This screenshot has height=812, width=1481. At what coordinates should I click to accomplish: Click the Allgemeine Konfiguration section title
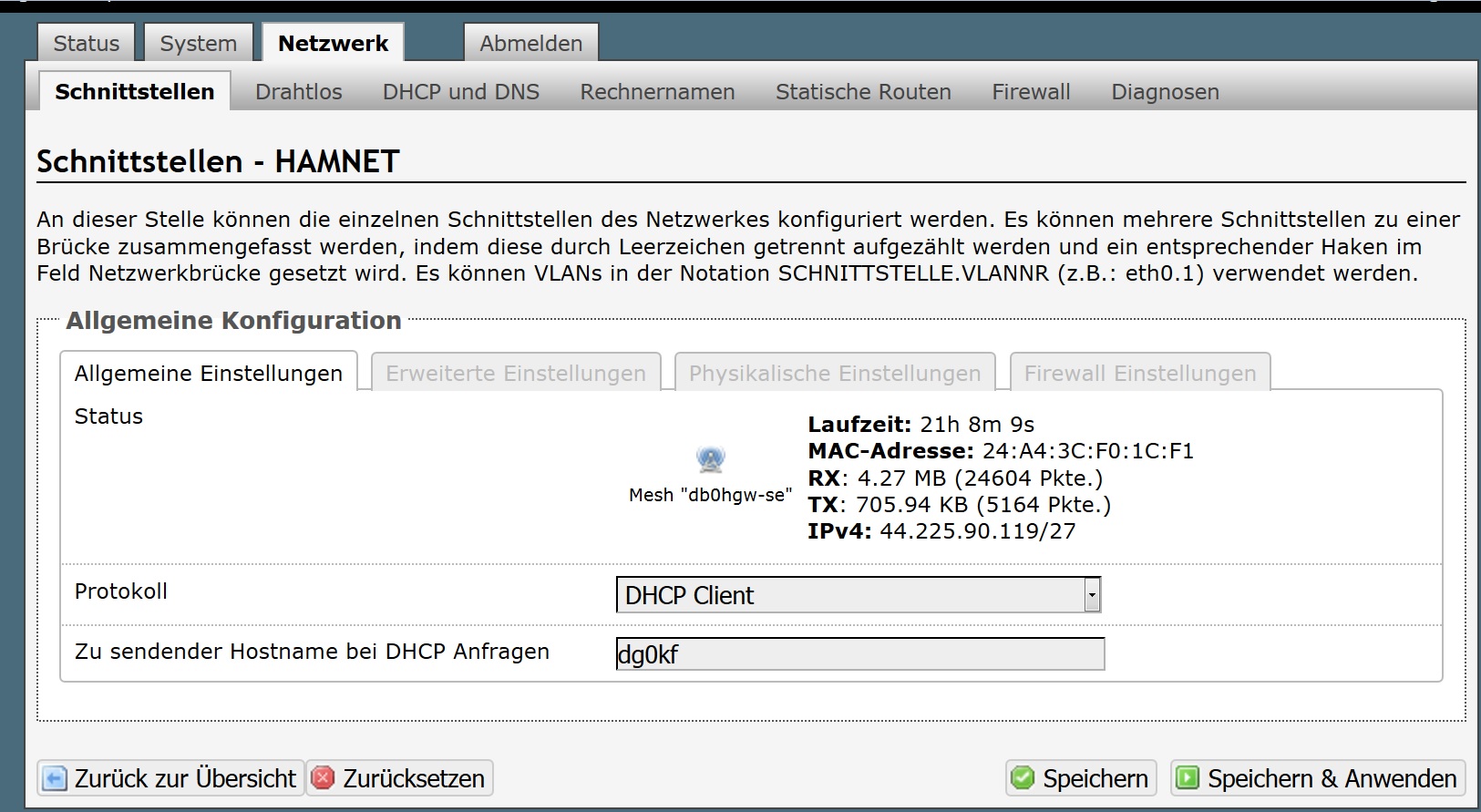(x=234, y=321)
